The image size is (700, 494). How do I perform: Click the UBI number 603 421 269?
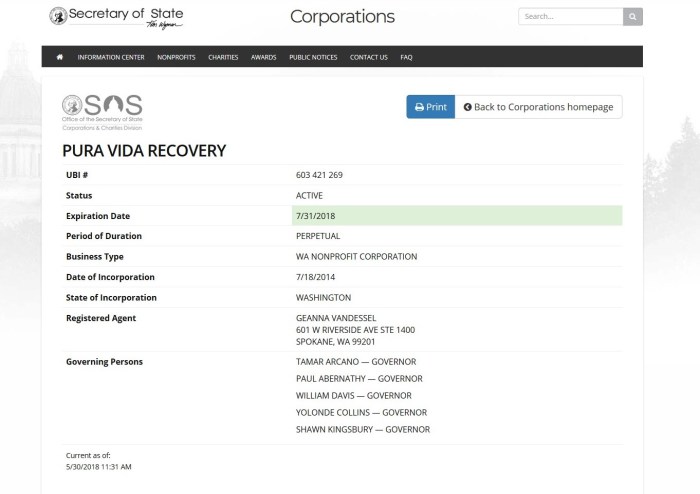pyautogui.click(x=320, y=175)
